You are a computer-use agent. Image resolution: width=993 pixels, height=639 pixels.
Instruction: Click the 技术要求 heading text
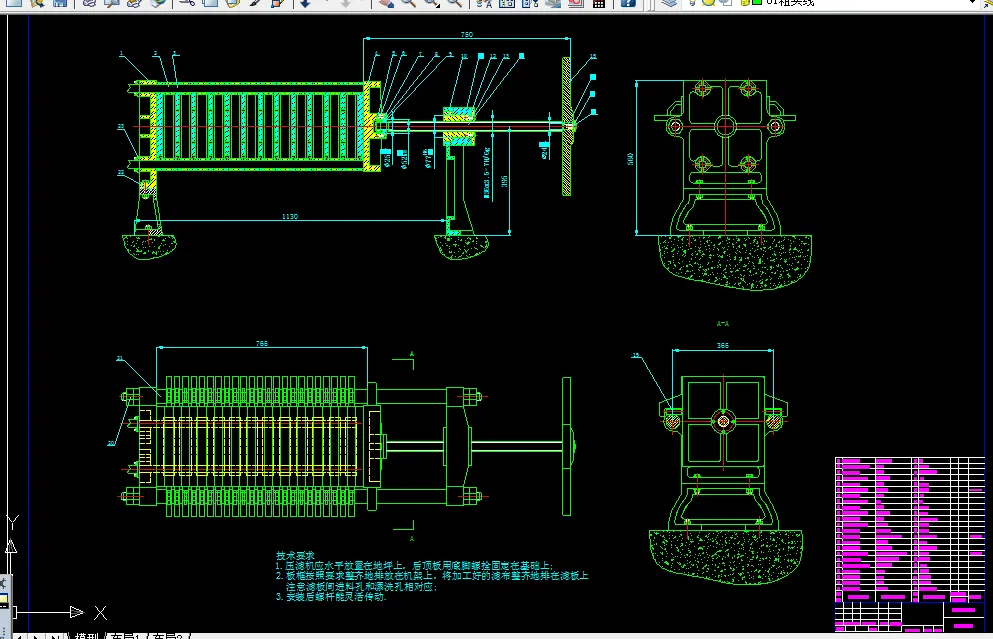pos(295,555)
